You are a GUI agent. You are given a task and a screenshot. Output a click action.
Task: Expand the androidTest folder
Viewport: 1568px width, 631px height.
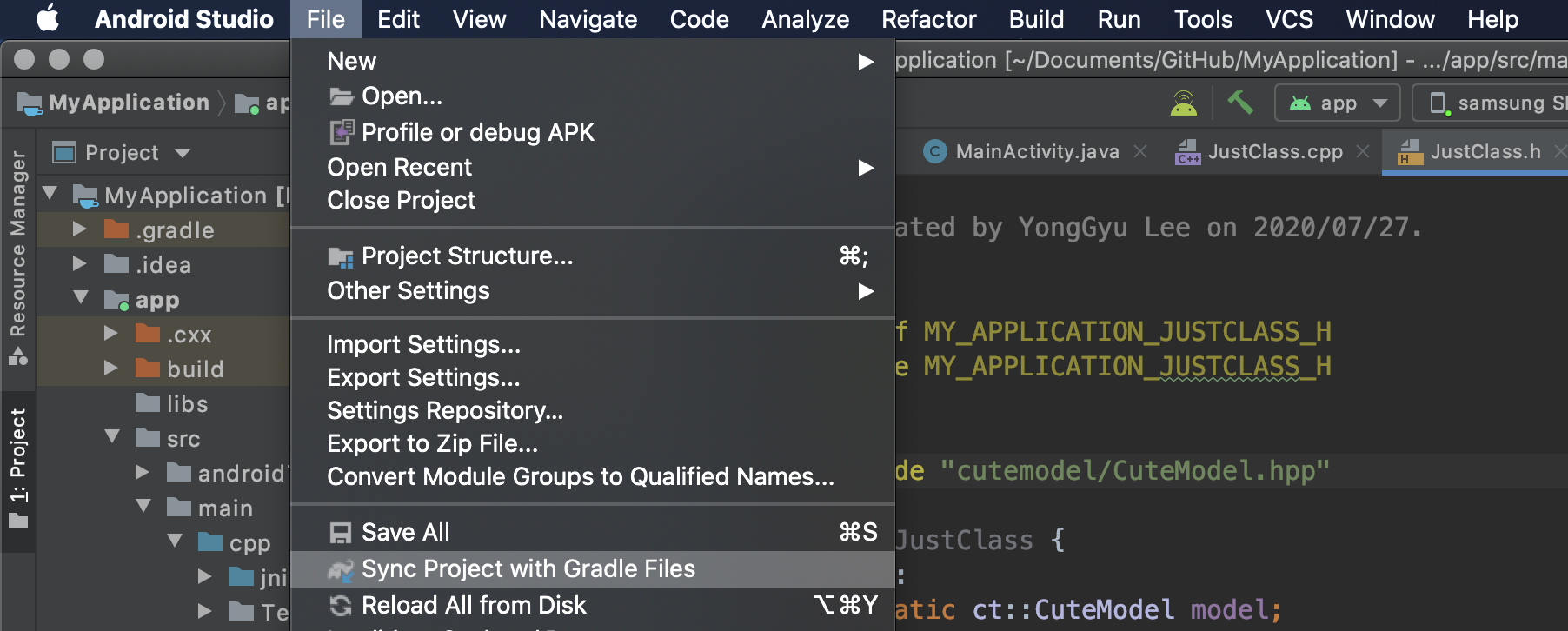(x=143, y=472)
